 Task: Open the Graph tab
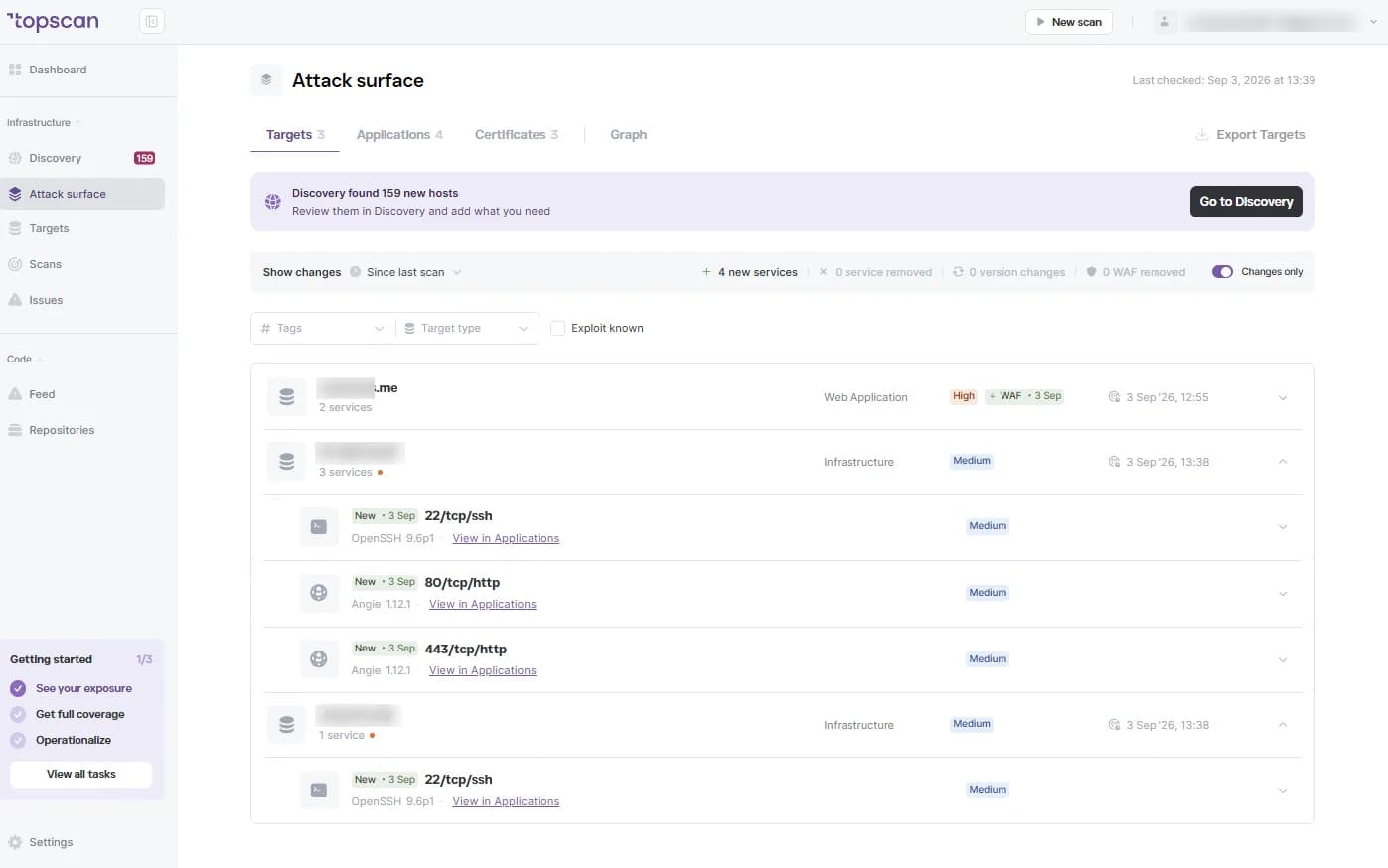point(629,135)
